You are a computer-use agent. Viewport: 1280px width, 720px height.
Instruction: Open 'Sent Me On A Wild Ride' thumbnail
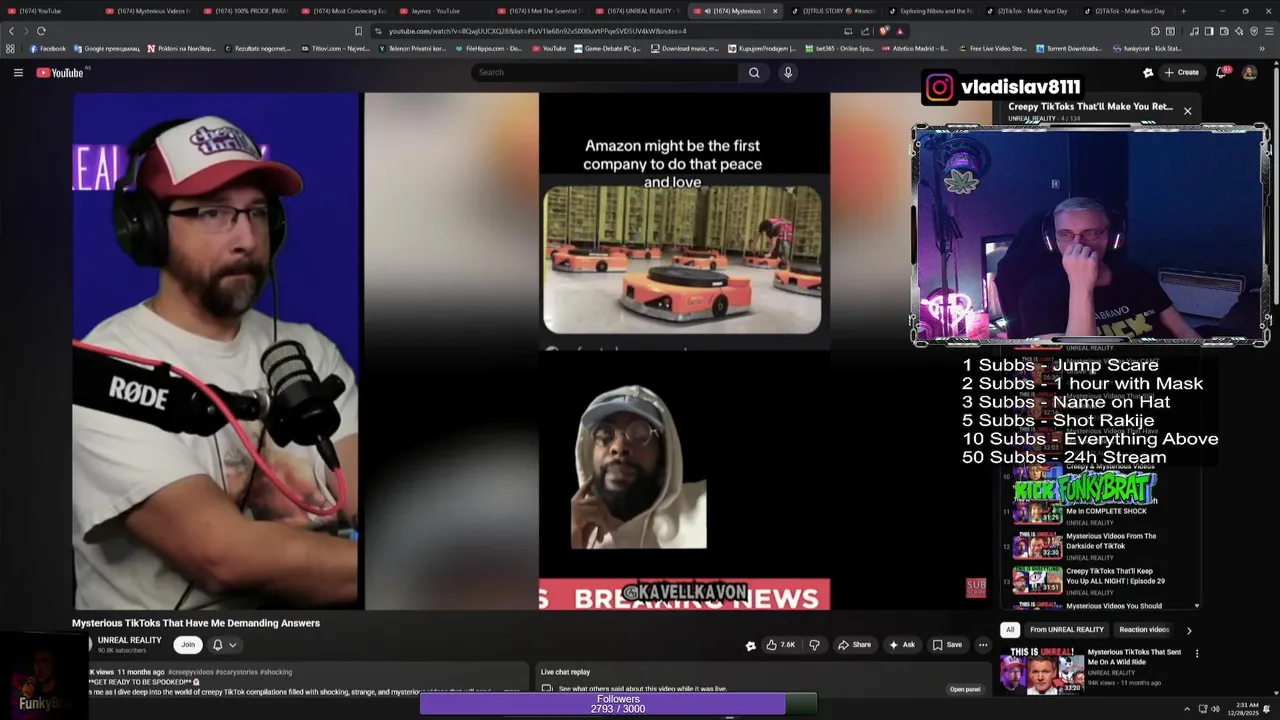(1042, 670)
